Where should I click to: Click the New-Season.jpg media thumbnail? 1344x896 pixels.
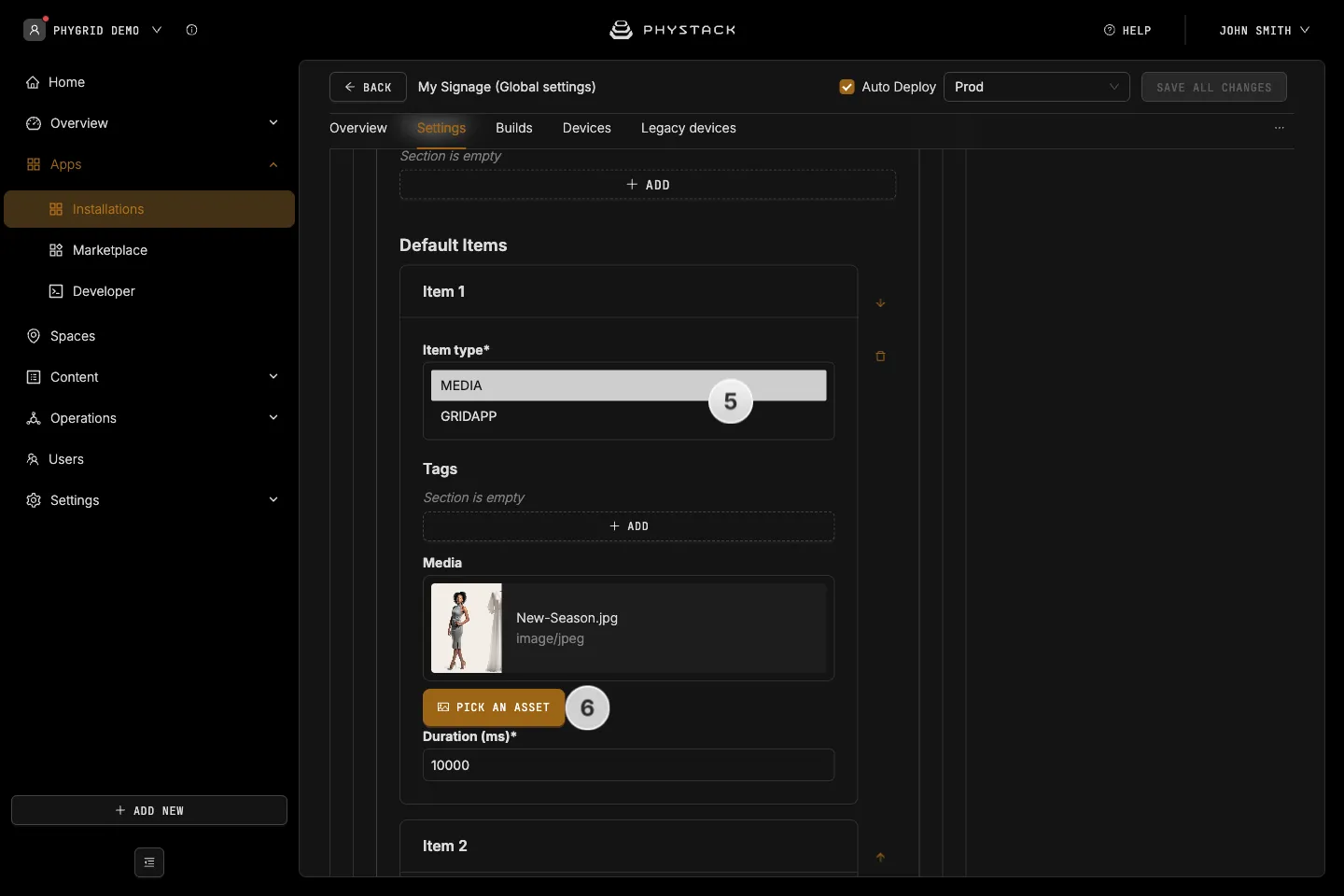(467, 628)
